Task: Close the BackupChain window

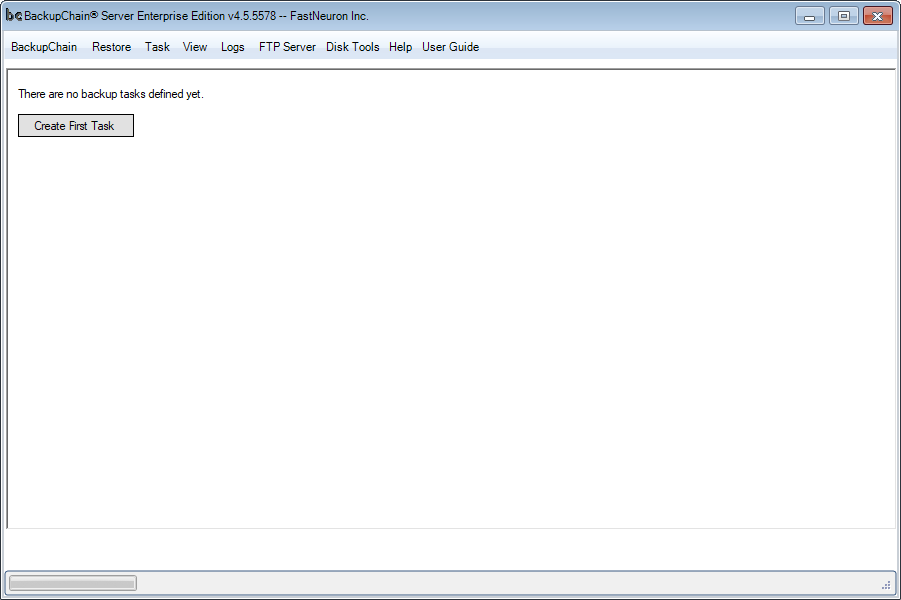Action: (x=877, y=16)
